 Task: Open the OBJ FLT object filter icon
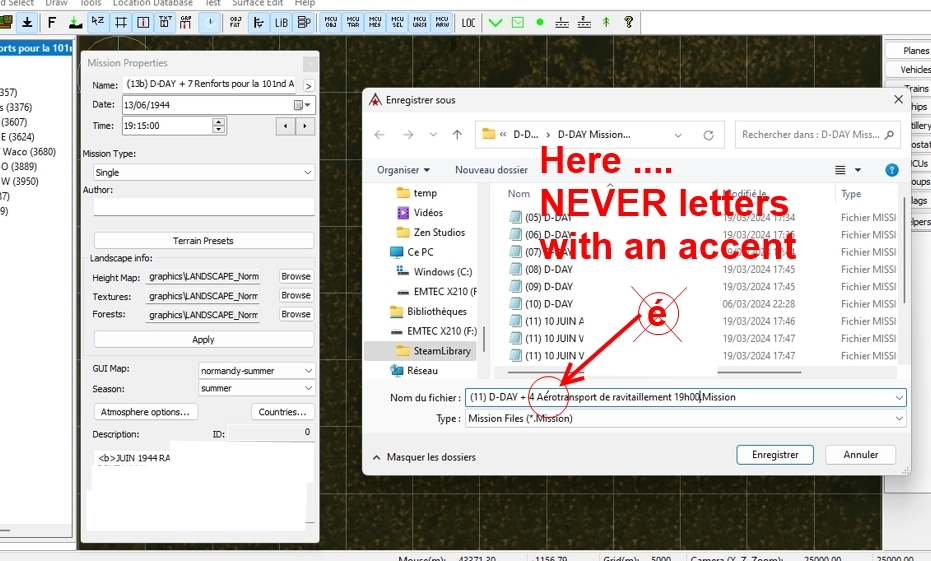pyautogui.click(x=235, y=23)
